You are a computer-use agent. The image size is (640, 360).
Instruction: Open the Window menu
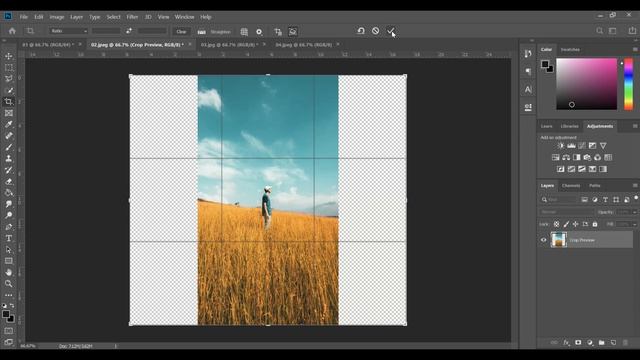tap(184, 17)
